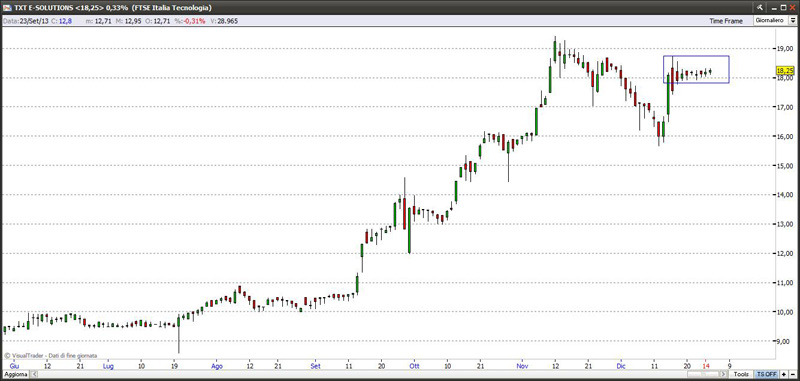
Task: Click the 19,00 price axis label
Action: 784,48
